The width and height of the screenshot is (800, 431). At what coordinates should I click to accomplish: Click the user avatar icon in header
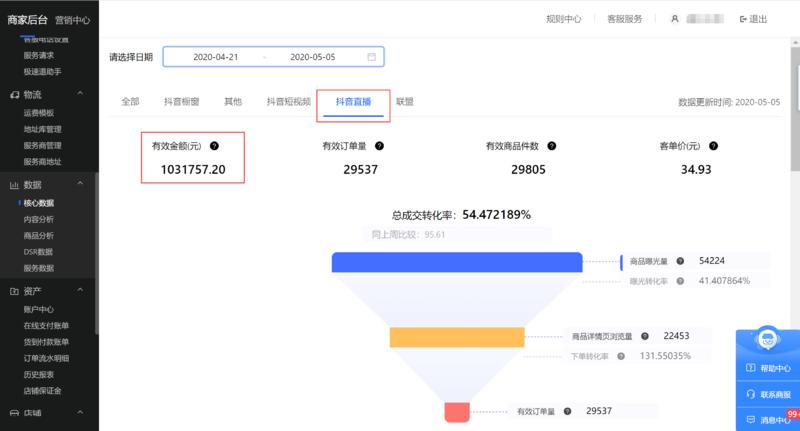674,19
